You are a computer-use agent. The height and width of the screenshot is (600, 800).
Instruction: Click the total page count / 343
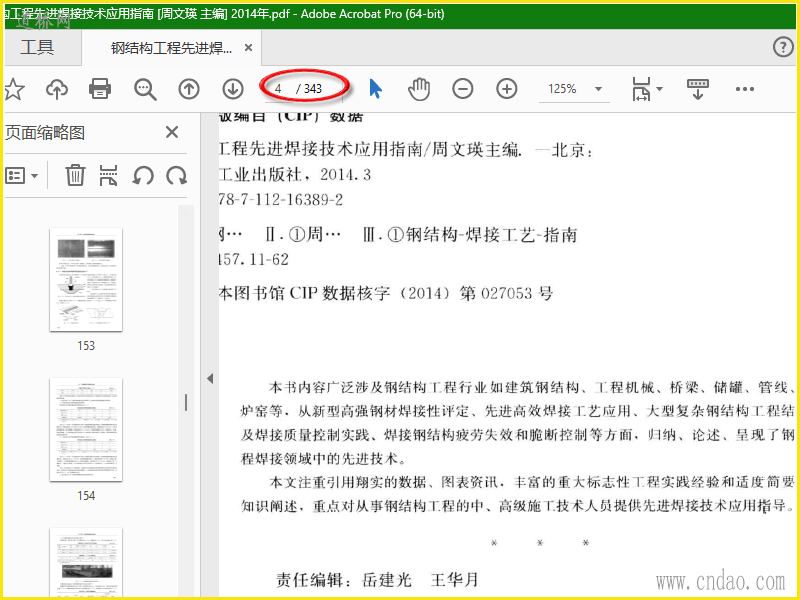tap(309, 89)
